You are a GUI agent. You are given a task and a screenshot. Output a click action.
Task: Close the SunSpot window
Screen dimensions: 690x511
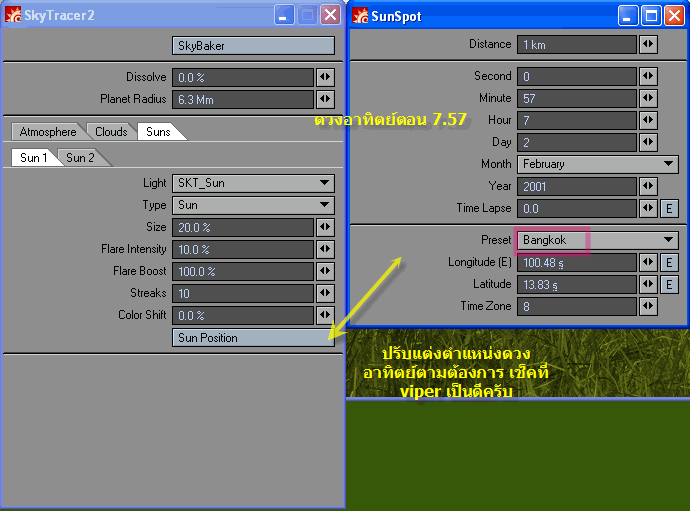click(x=675, y=16)
